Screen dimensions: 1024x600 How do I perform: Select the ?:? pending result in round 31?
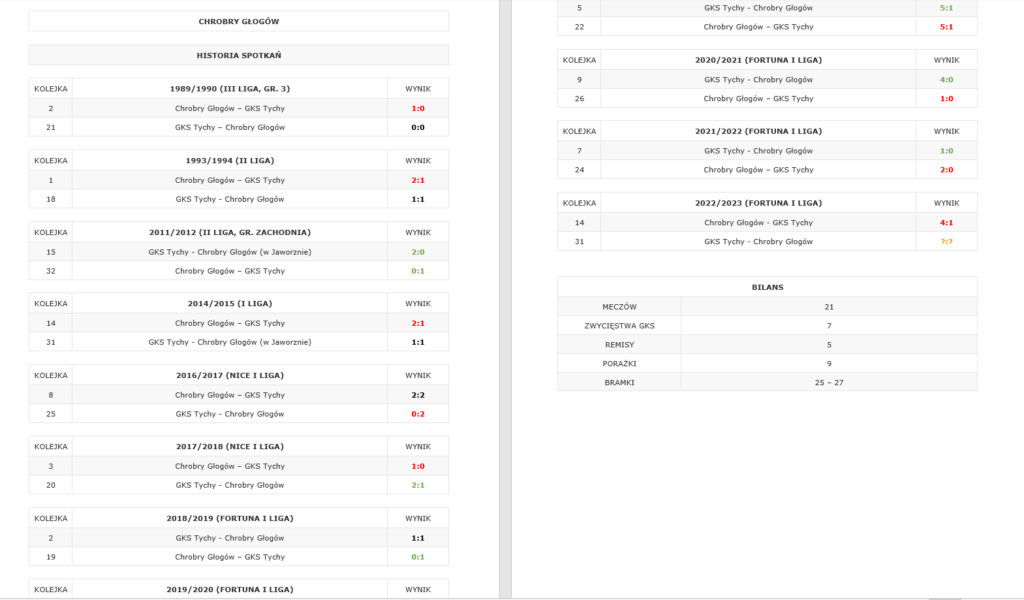coord(946,242)
